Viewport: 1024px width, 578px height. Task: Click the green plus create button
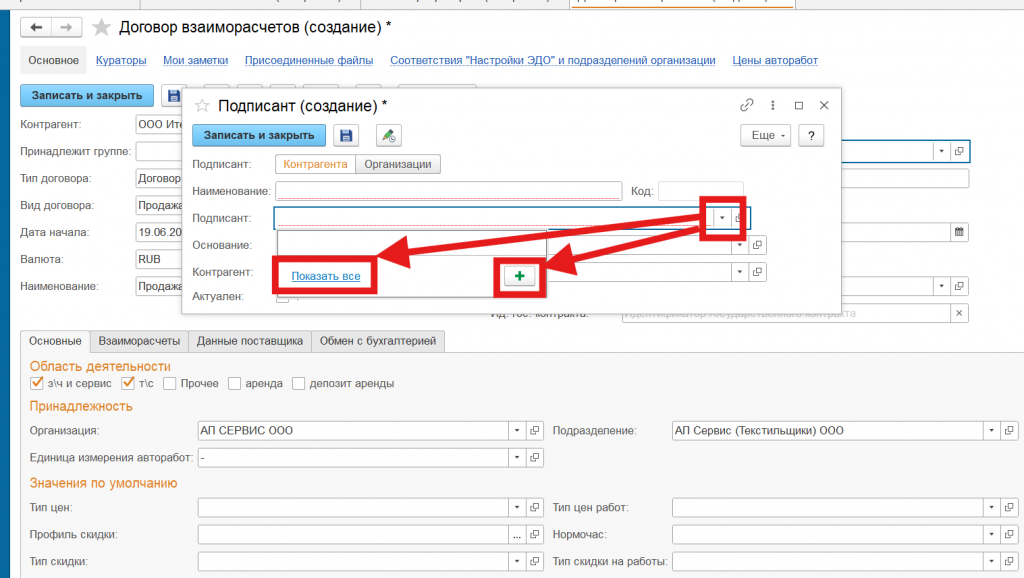click(520, 276)
